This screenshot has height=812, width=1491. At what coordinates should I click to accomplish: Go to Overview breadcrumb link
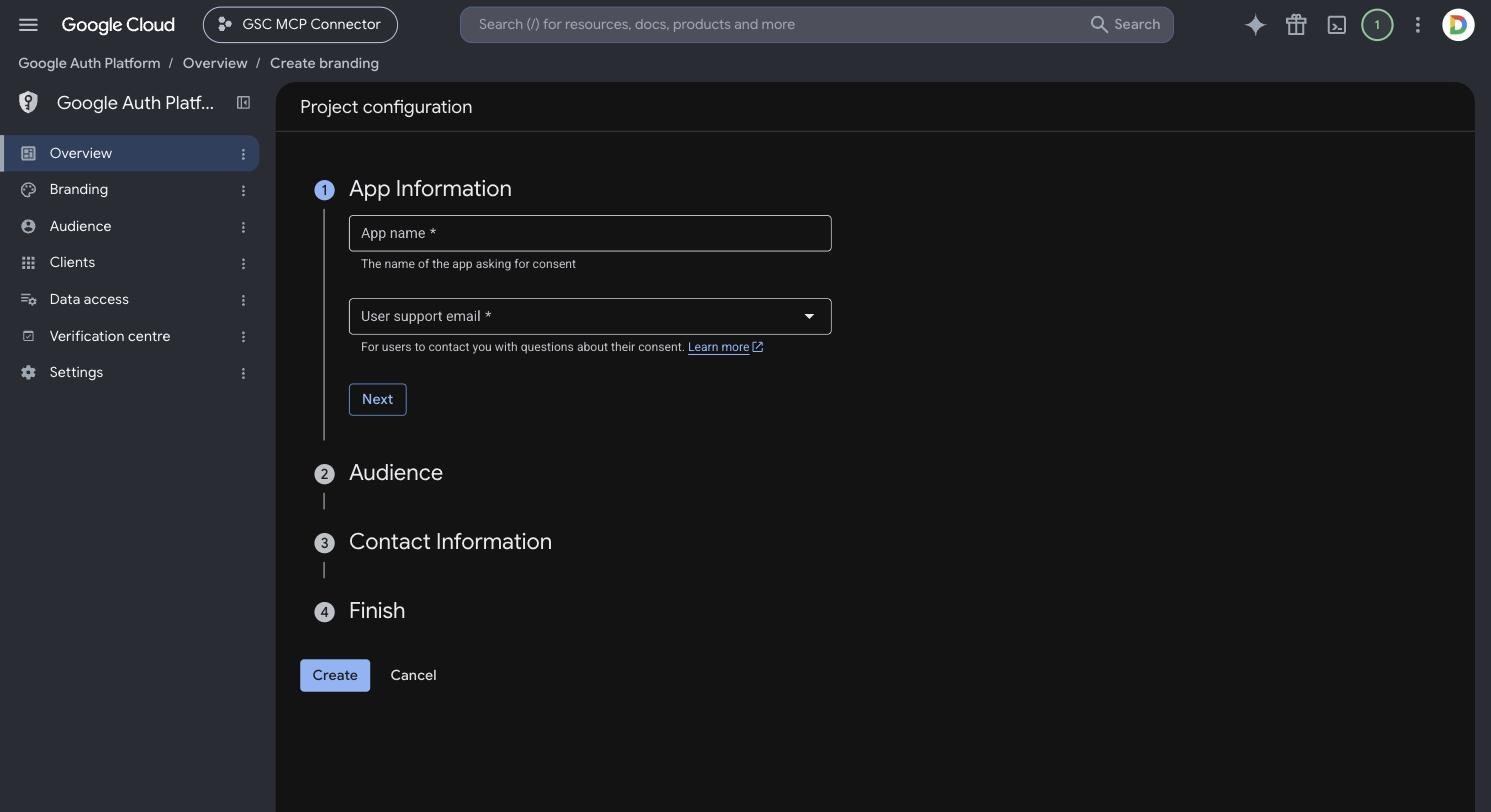pyautogui.click(x=215, y=63)
